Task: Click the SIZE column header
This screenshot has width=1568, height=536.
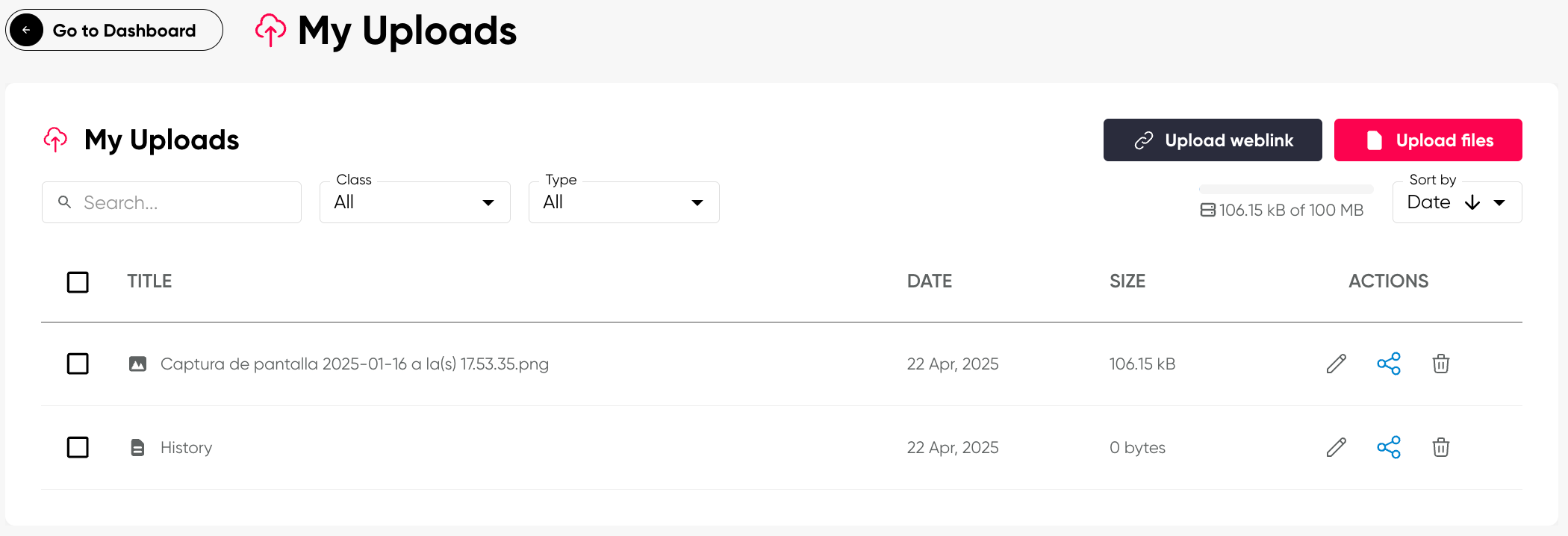Action: coord(1127,281)
